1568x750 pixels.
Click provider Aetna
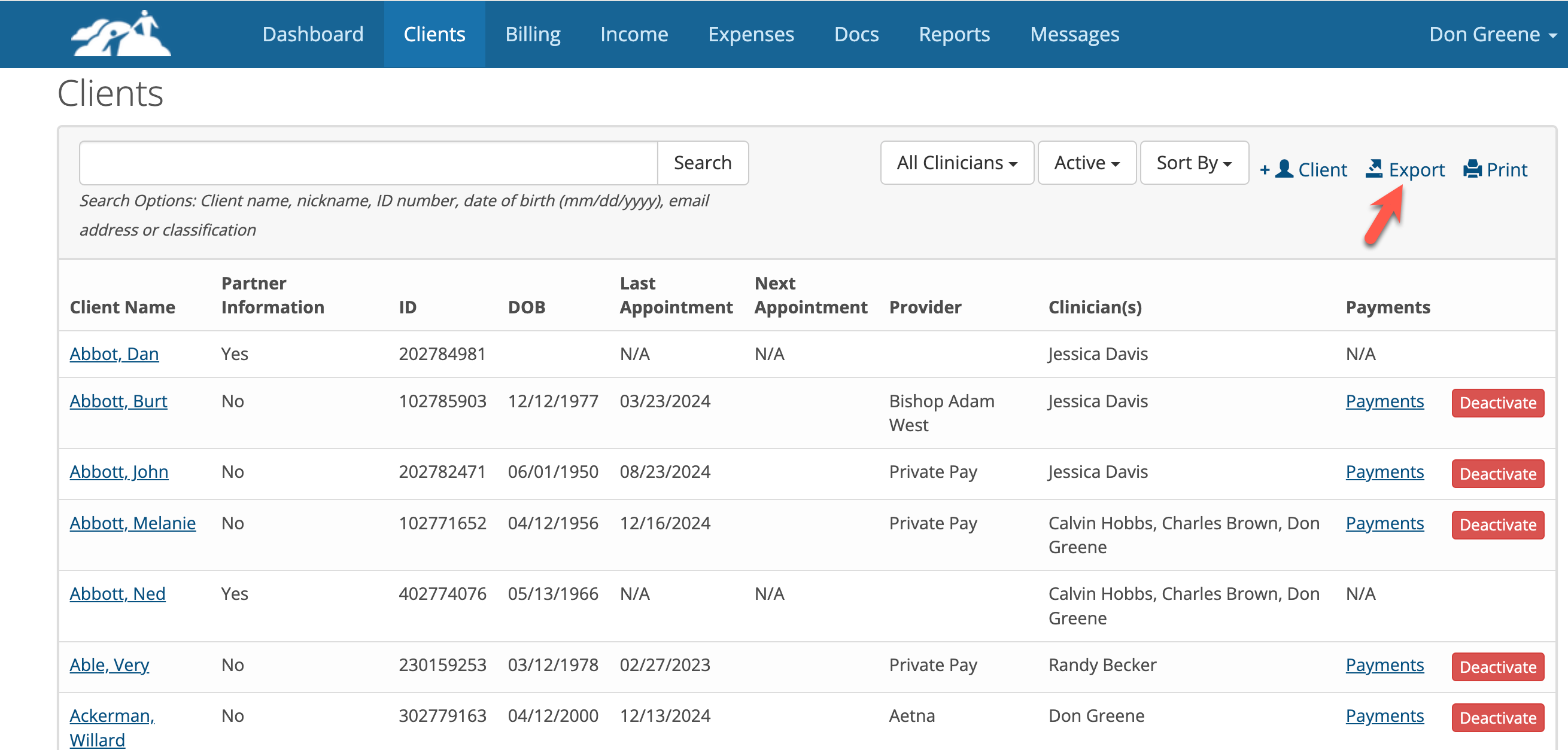pos(912,716)
